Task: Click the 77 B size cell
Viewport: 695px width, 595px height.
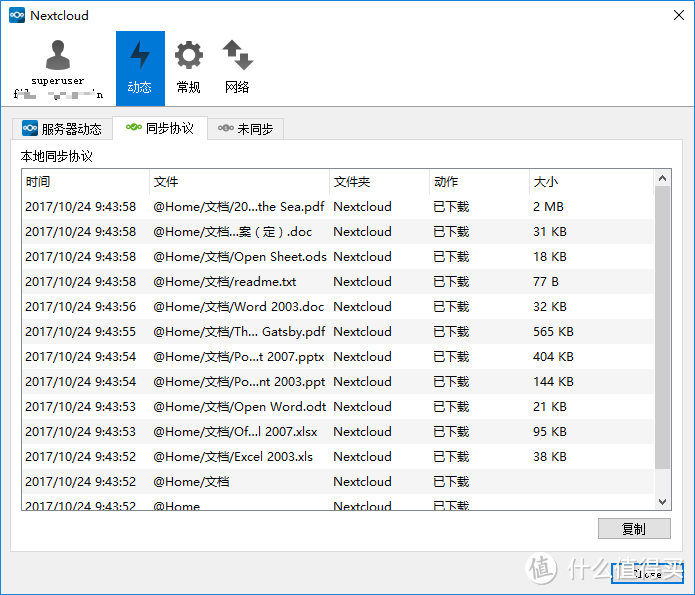Action: (546, 282)
